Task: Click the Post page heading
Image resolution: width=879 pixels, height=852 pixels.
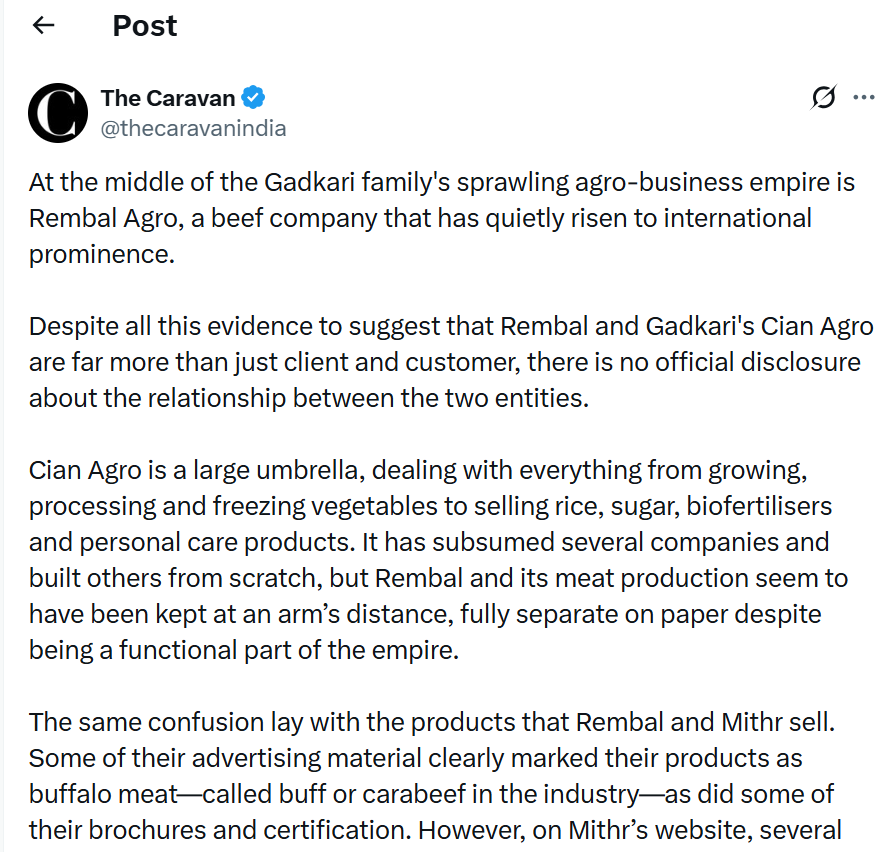Action: pyautogui.click(x=144, y=26)
